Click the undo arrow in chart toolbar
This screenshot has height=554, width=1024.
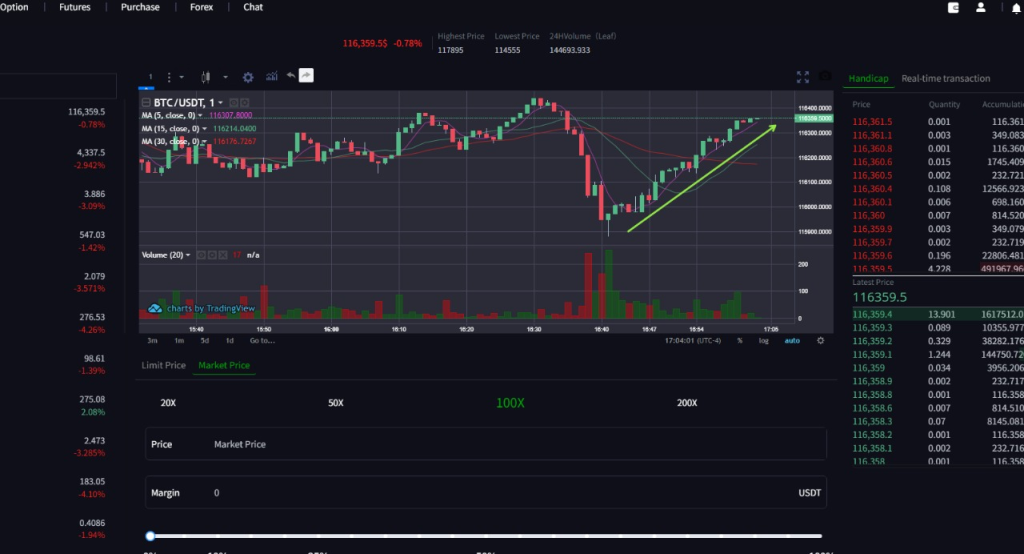coord(290,75)
